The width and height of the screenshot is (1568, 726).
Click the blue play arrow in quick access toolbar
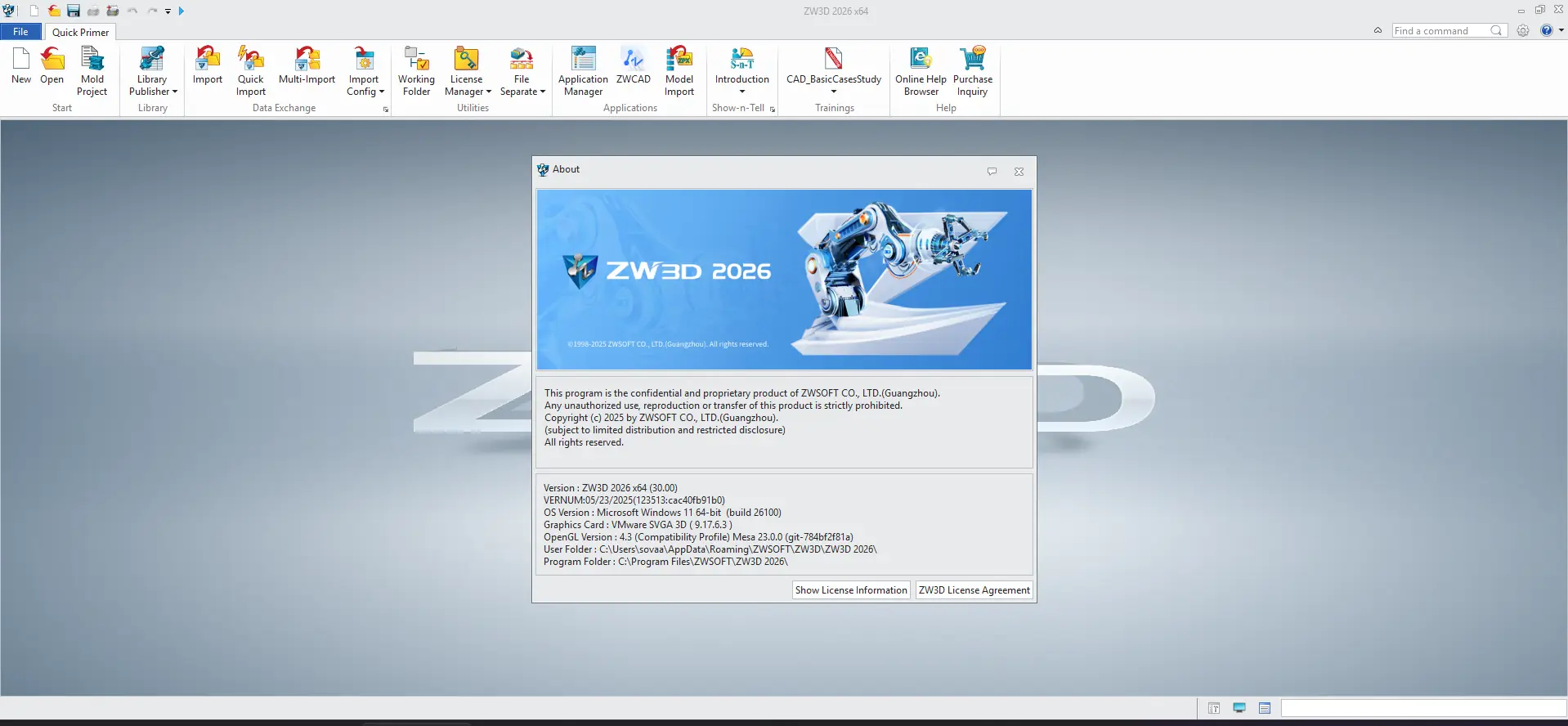(181, 11)
